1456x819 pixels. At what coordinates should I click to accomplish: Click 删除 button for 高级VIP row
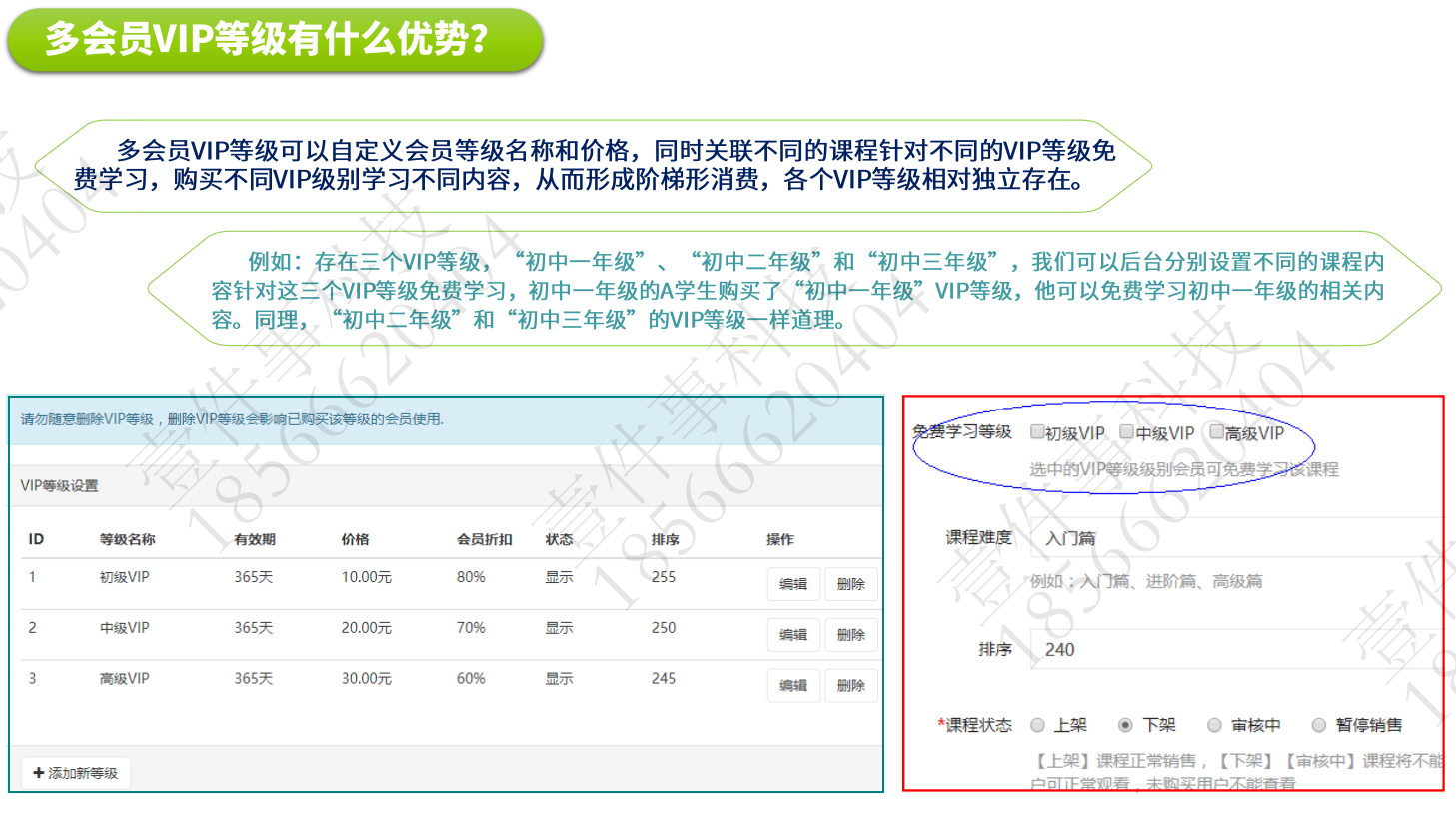(851, 686)
